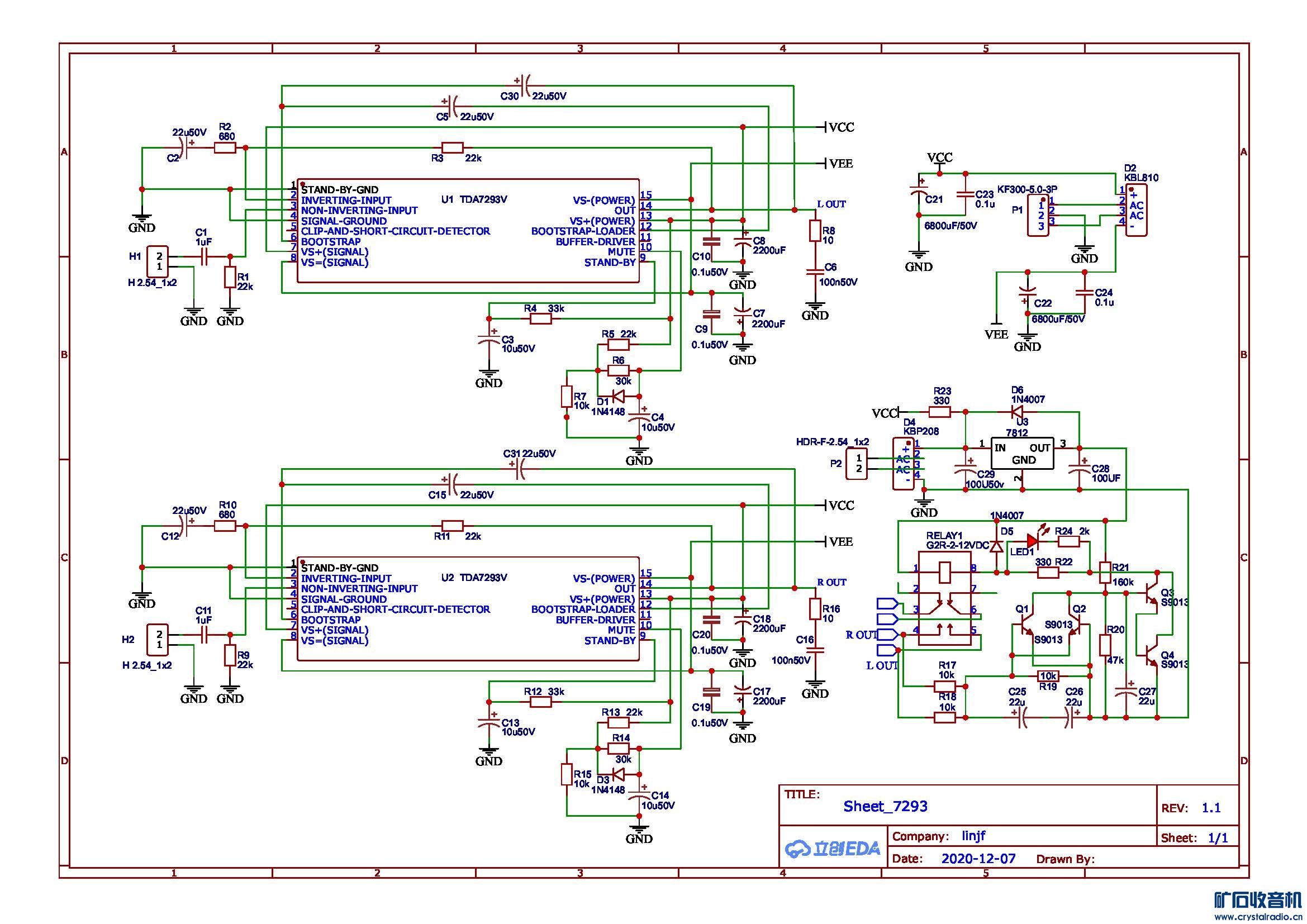The width and height of the screenshot is (1307, 924).
Task: Click the C30 22u50V capacitor symbol
Action: tap(524, 86)
